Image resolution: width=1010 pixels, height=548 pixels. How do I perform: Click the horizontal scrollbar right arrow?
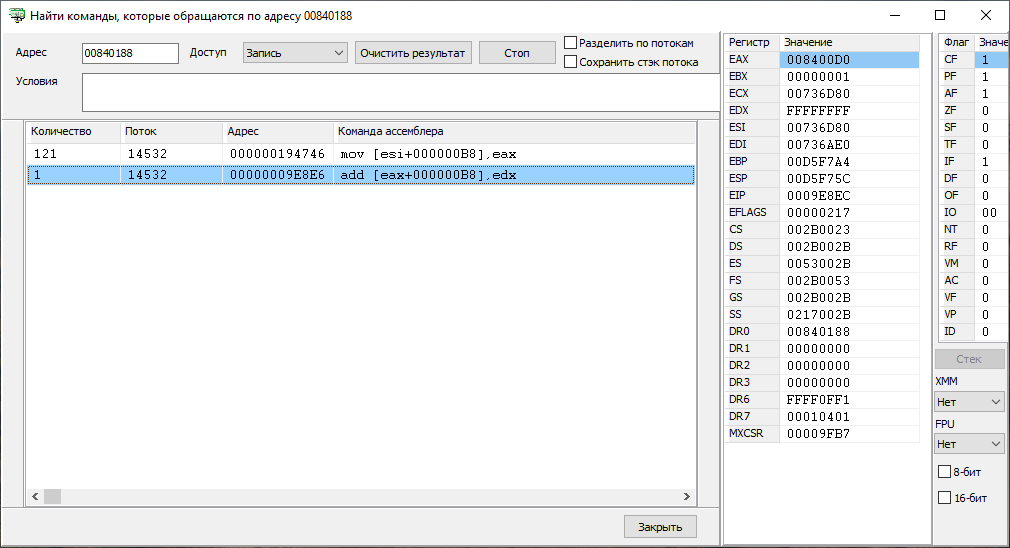pos(687,496)
